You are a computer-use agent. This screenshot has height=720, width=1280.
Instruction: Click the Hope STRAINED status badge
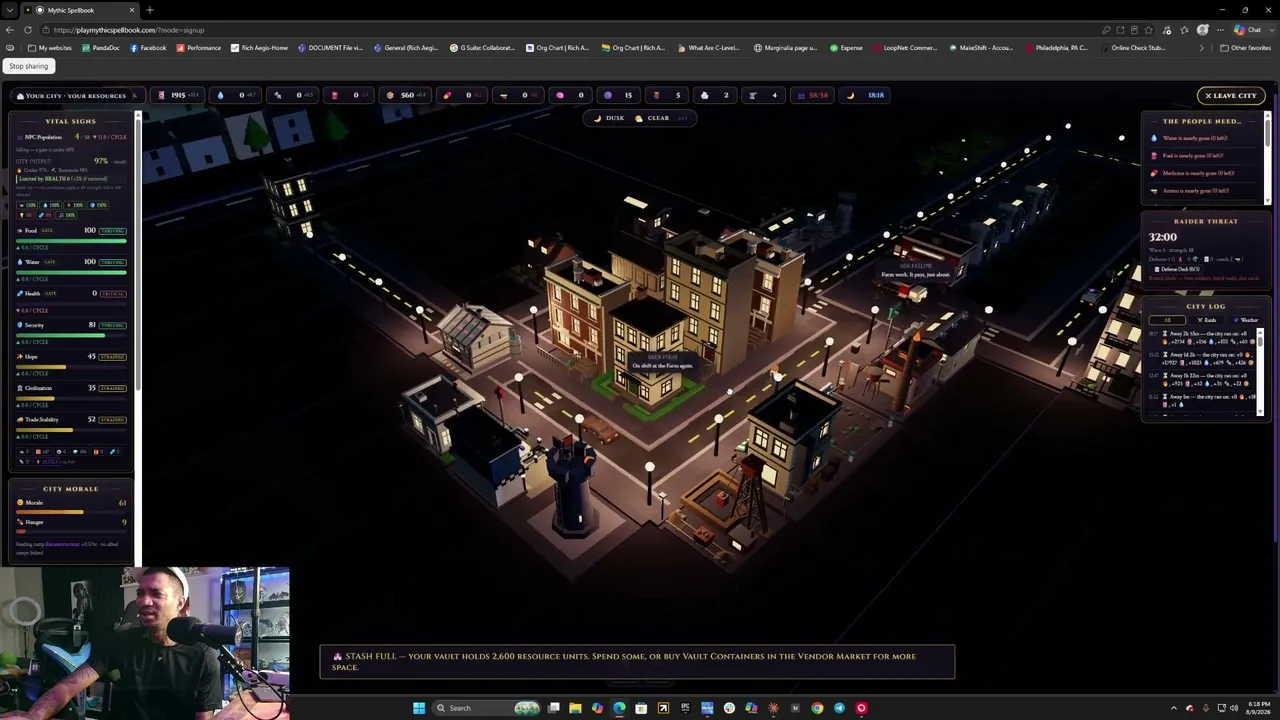(x=114, y=357)
